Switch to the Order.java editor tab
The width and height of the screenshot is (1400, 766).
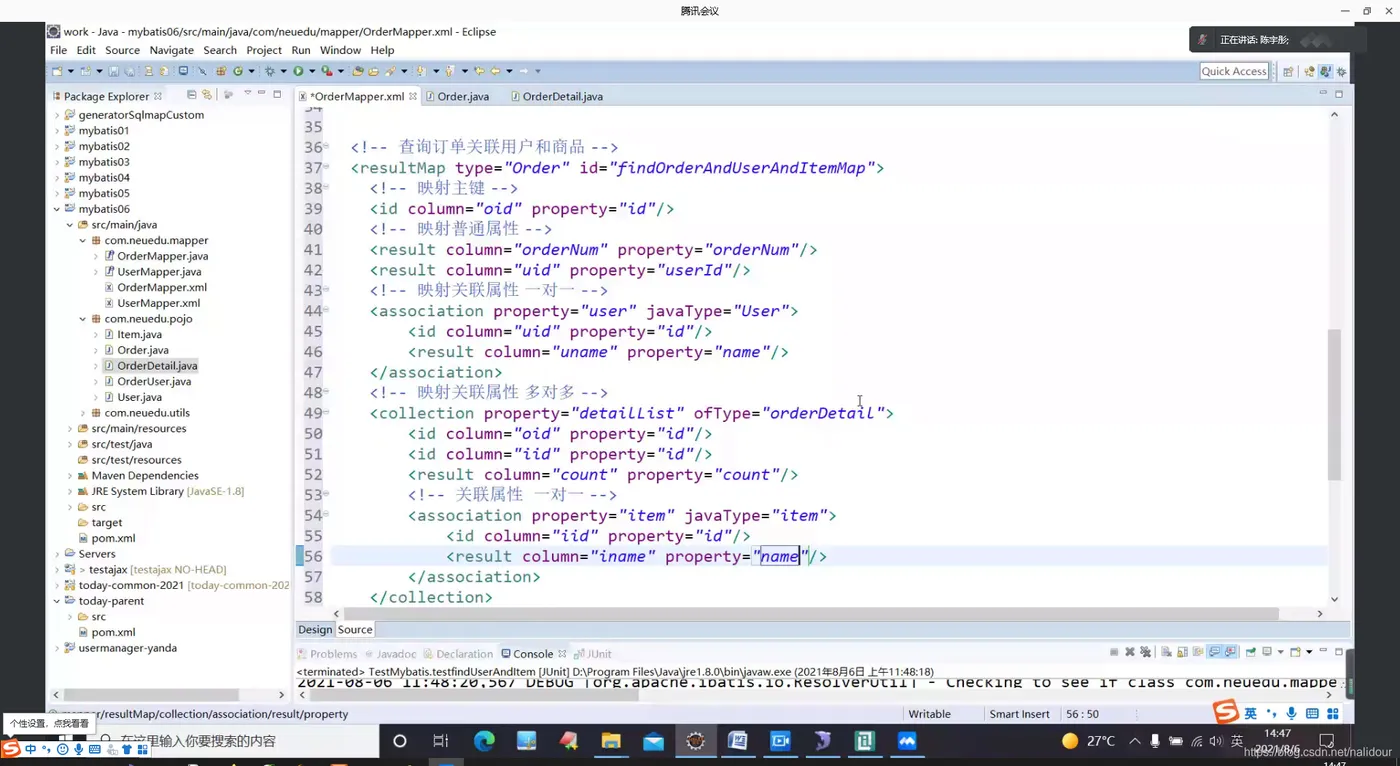[457, 96]
